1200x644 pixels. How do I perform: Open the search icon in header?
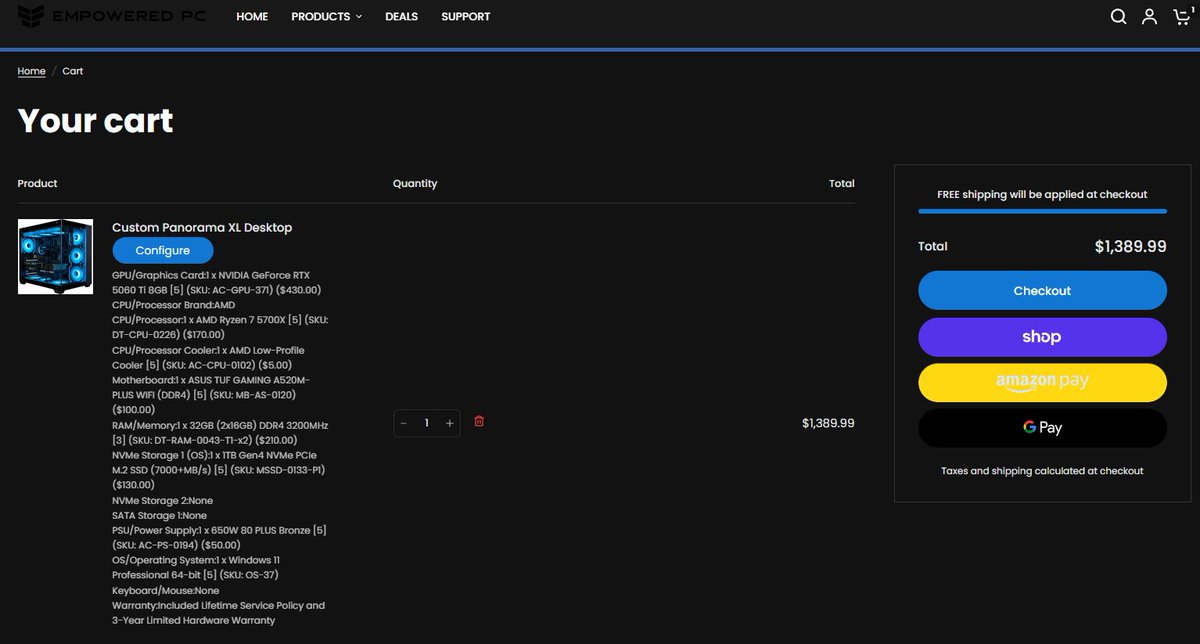pyautogui.click(x=1118, y=16)
